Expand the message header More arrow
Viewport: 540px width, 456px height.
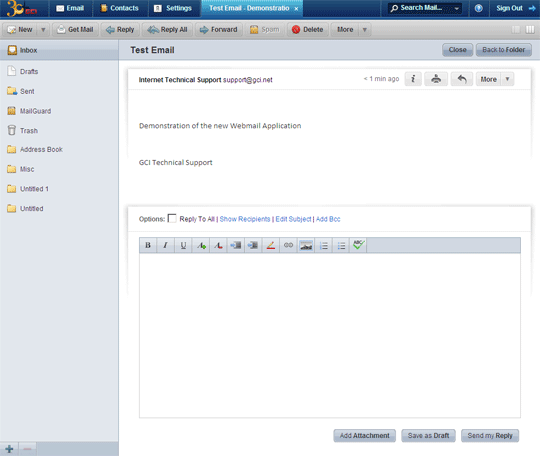507,79
